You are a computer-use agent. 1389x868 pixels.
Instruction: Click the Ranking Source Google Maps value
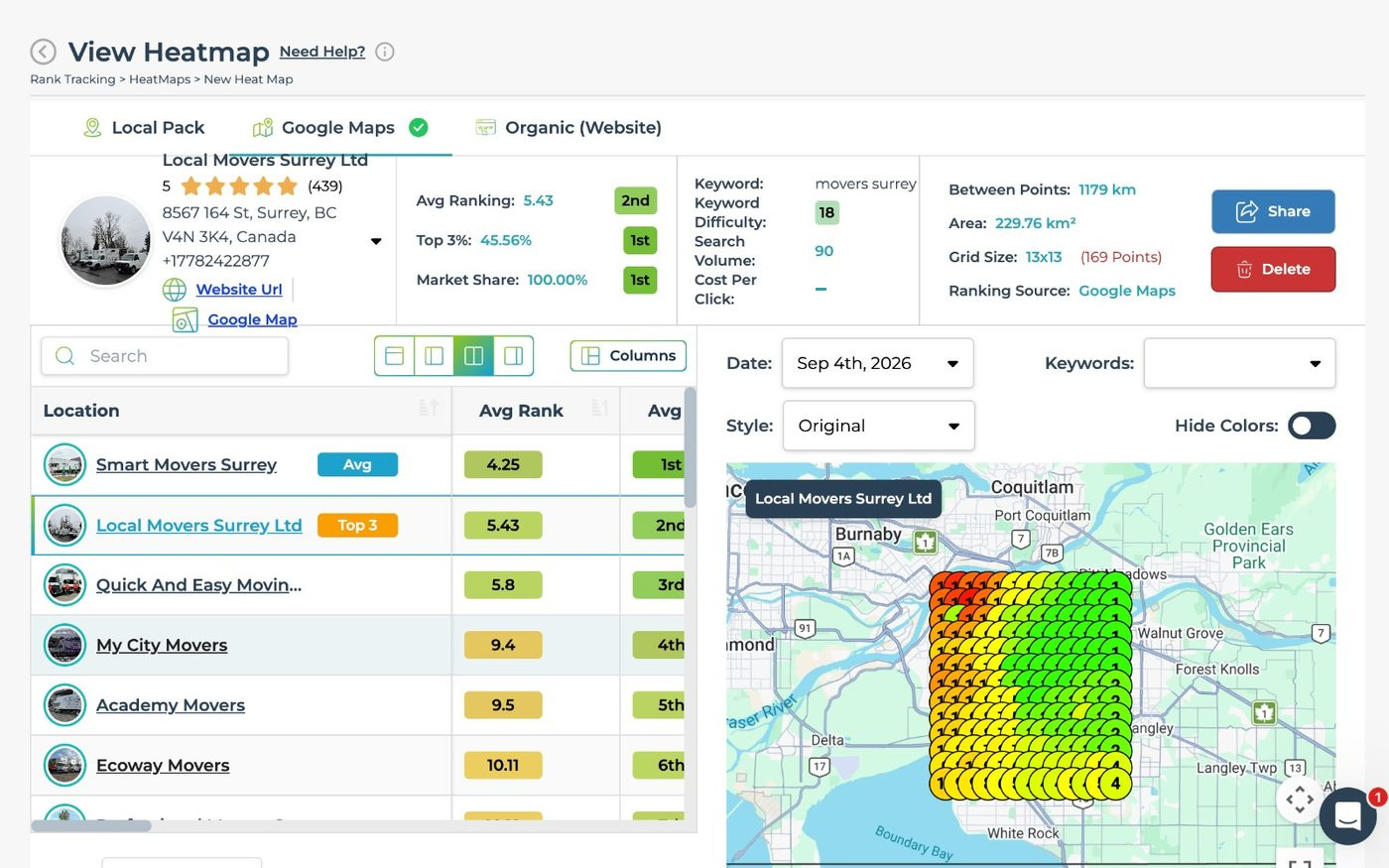coord(1127,291)
